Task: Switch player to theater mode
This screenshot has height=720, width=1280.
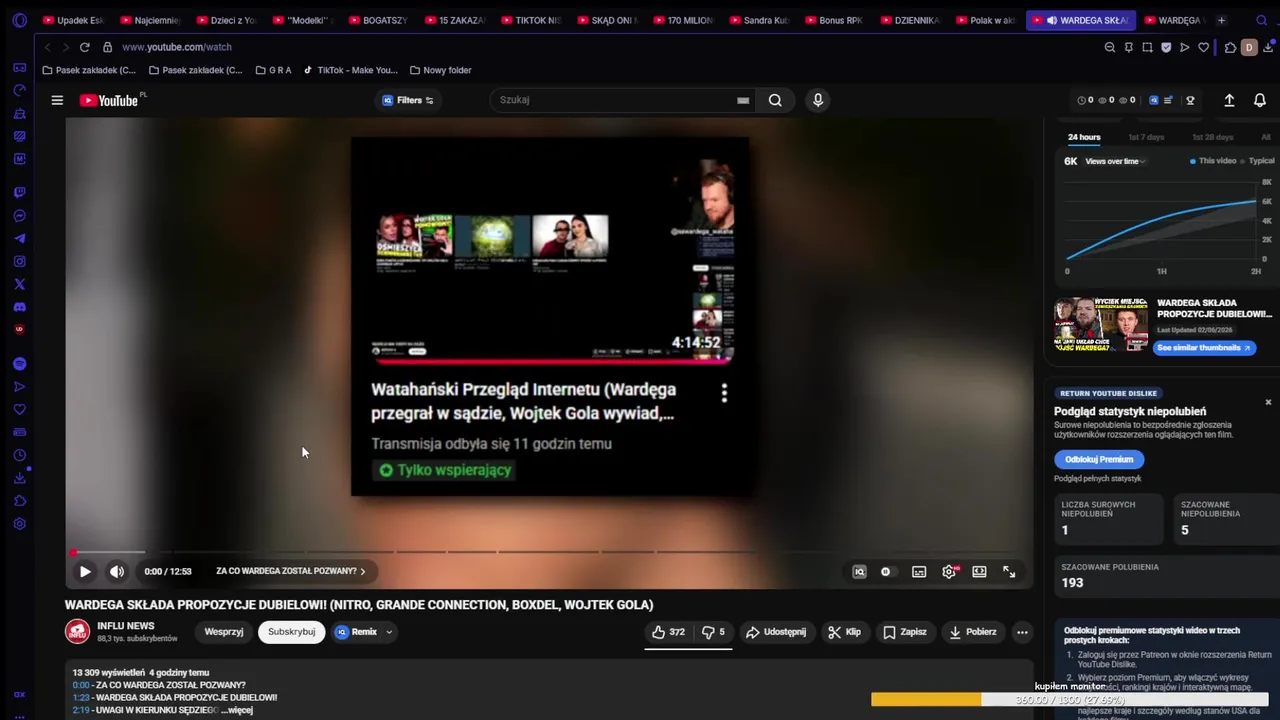Action: (979, 571)
